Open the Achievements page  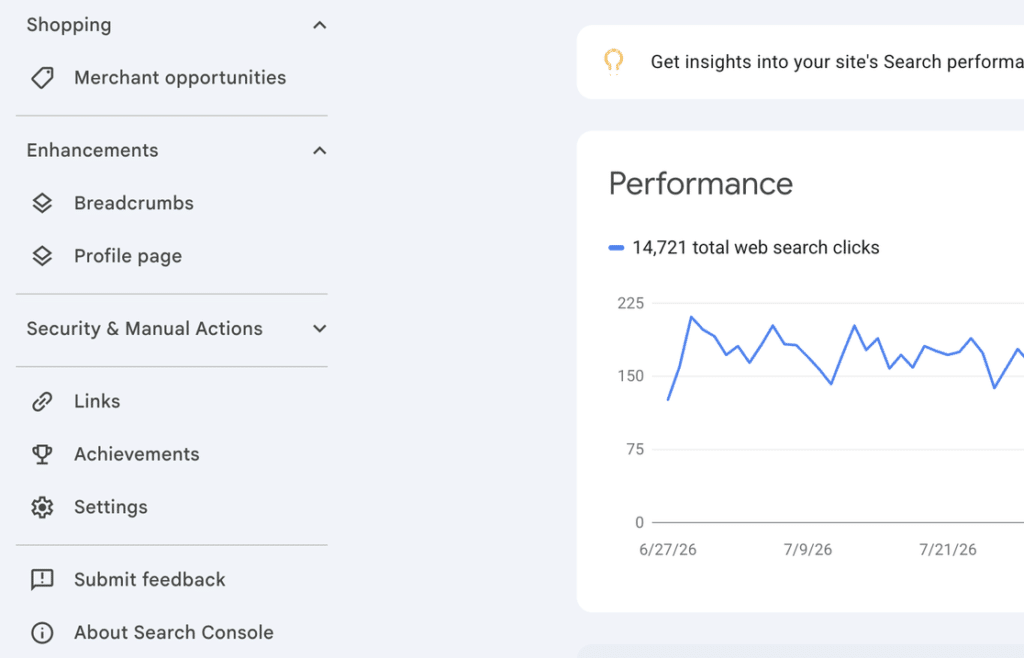pyautogui.click(x=172, y=454)
